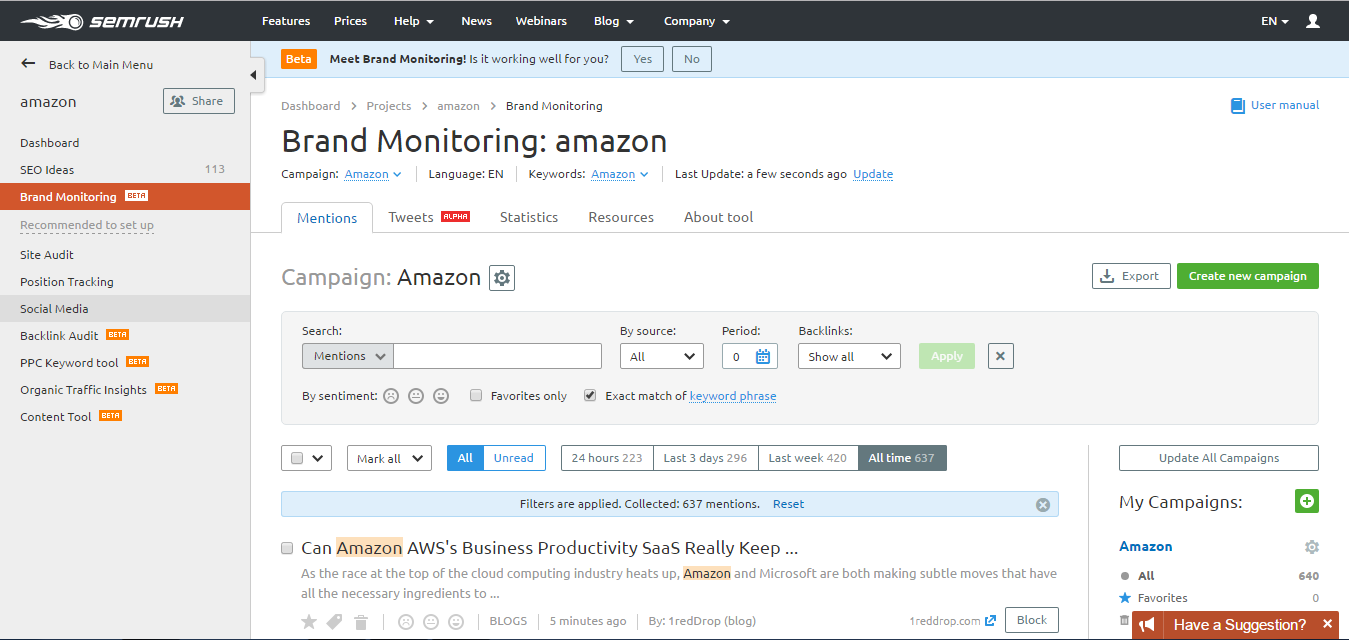Tick the first mention's checkbox

[287, 548]
